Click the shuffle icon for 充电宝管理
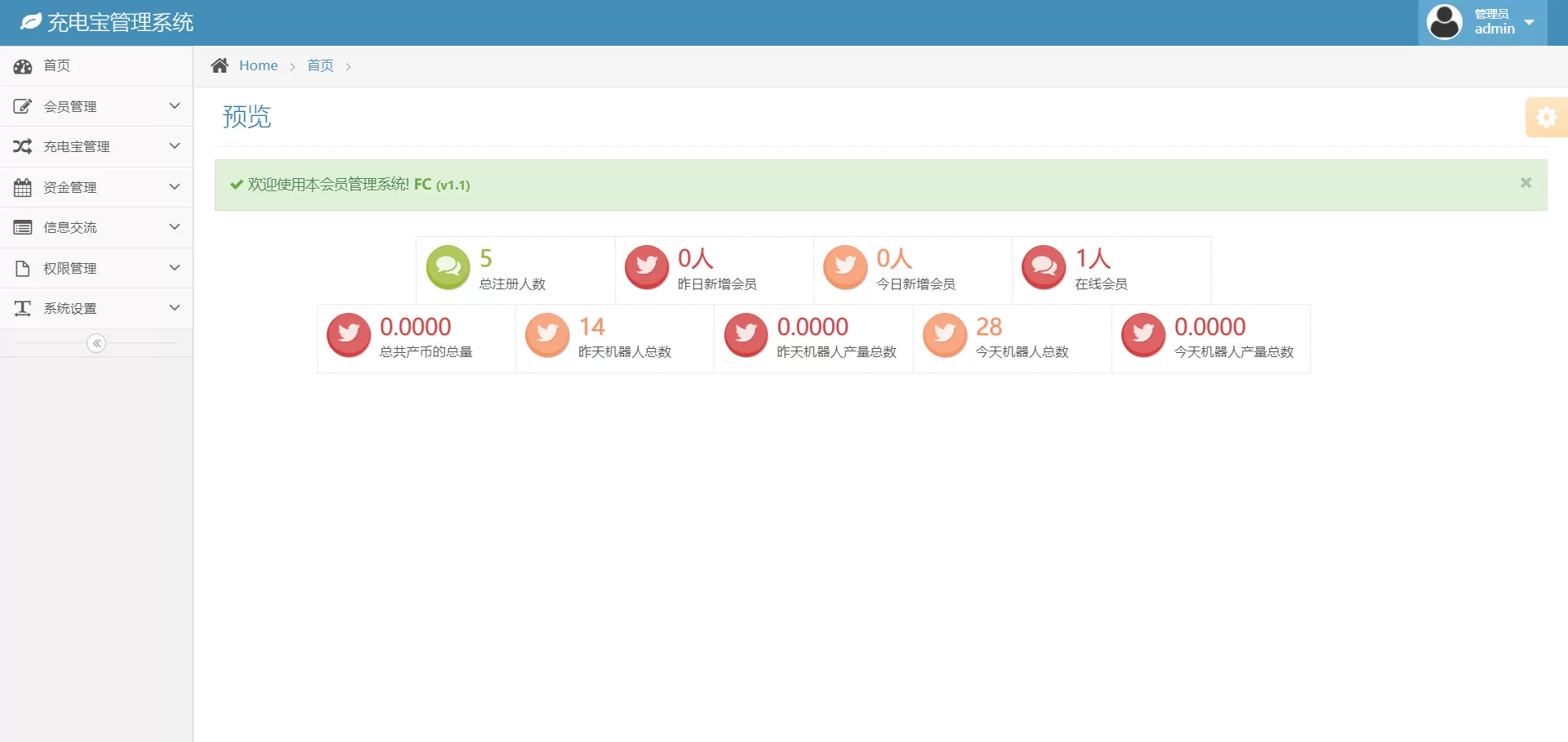Image resolution: width=1568 pixels, height=742 pixels. 23,146
